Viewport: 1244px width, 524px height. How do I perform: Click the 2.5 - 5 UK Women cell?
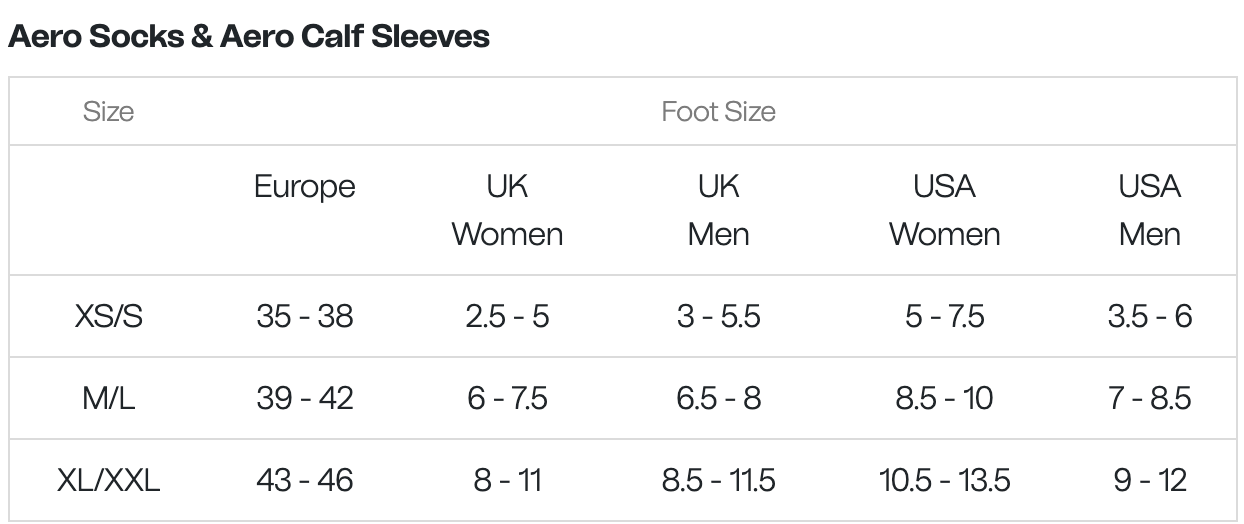click(x=507, y=317)
